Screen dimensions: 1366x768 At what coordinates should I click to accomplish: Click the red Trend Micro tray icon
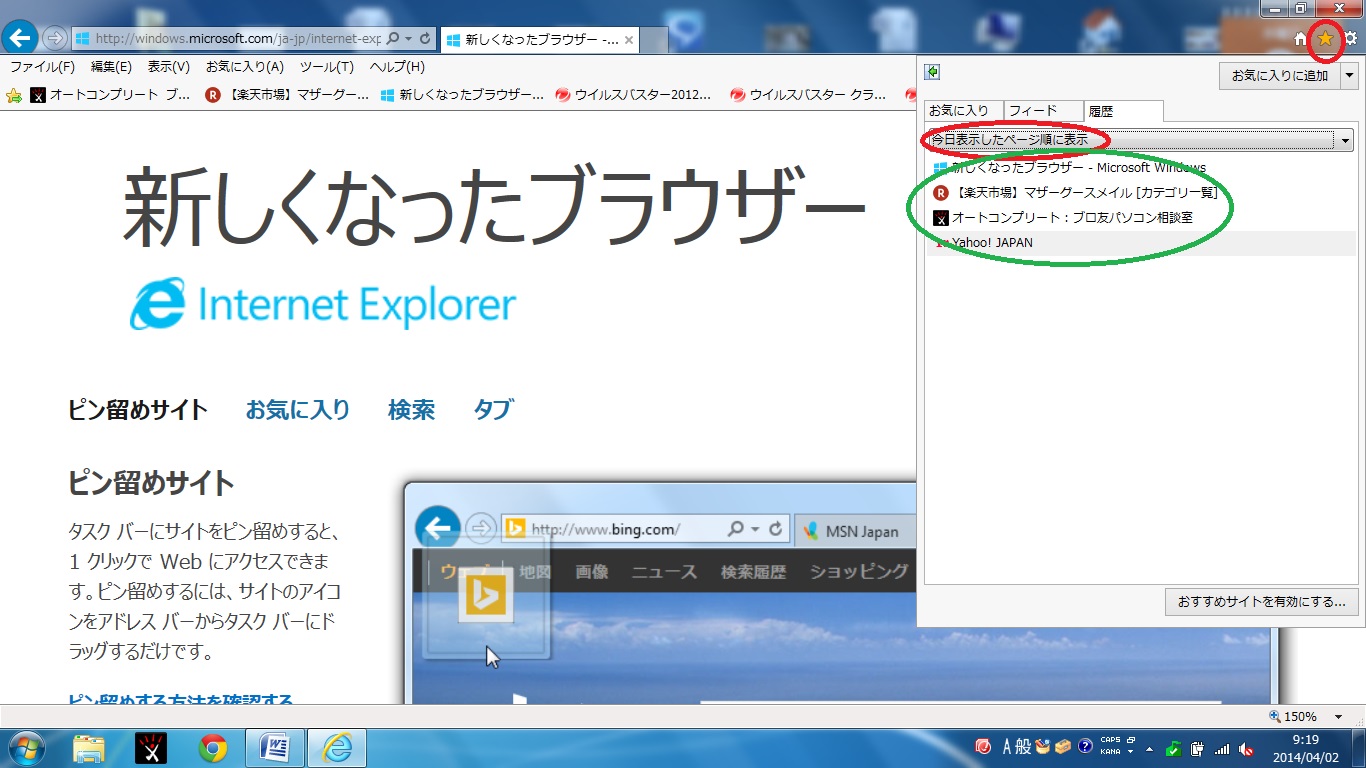(983, 747)
